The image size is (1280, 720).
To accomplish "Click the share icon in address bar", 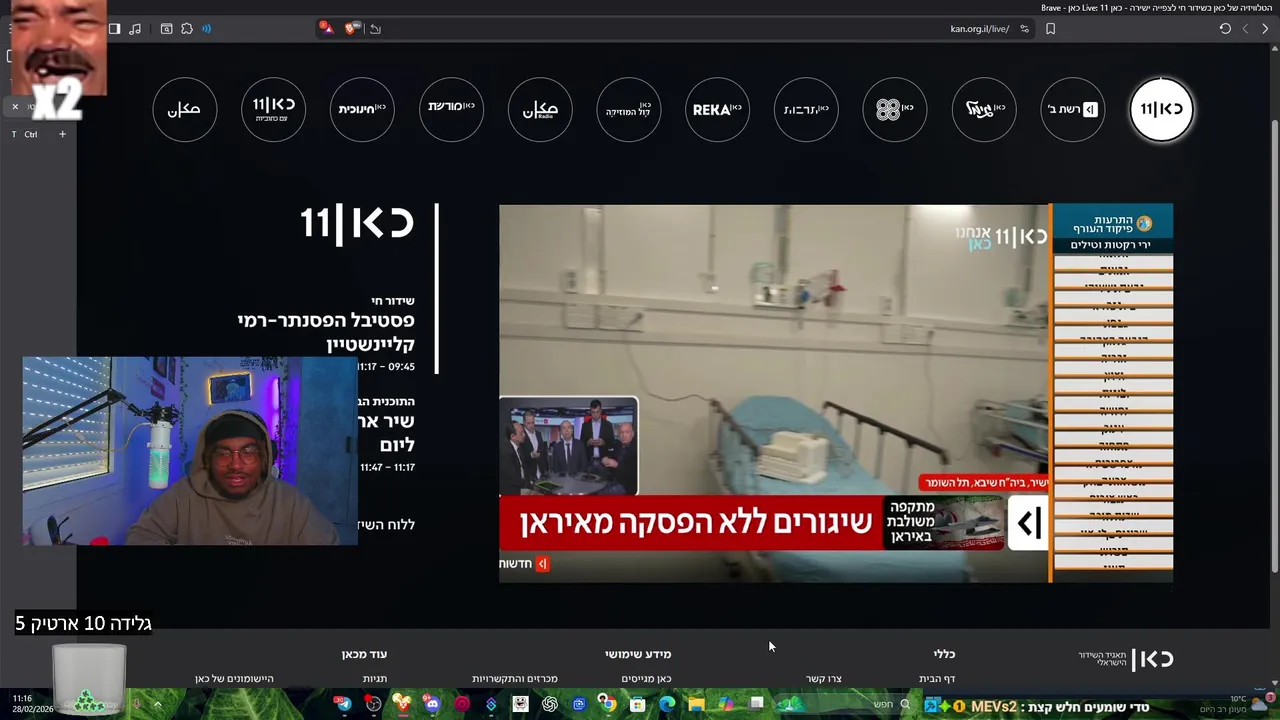I will click(375, 29).
